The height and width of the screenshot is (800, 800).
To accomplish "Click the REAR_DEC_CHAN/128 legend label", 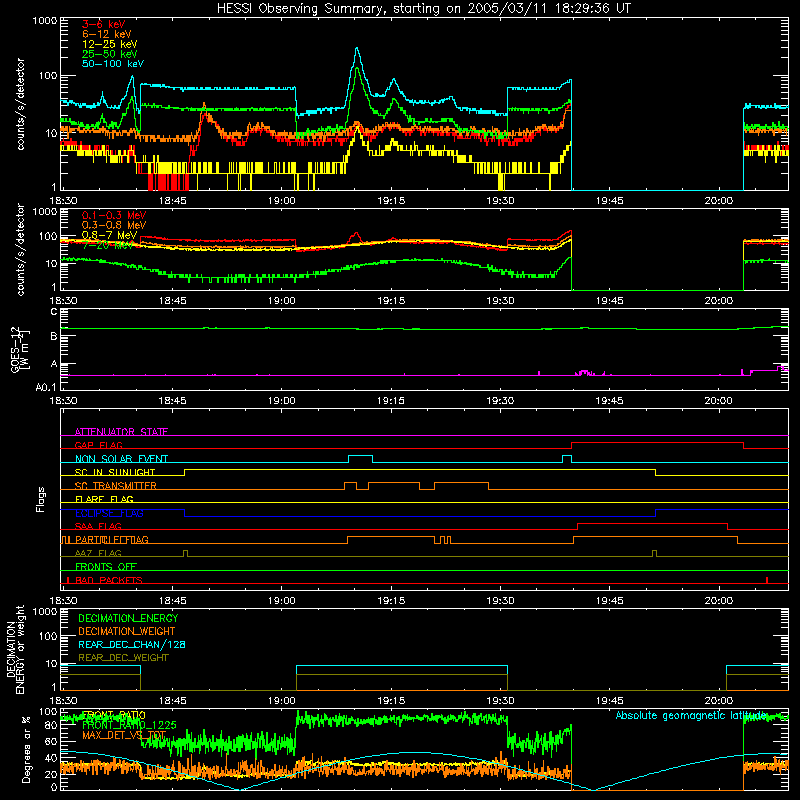I will click(132, 644).
